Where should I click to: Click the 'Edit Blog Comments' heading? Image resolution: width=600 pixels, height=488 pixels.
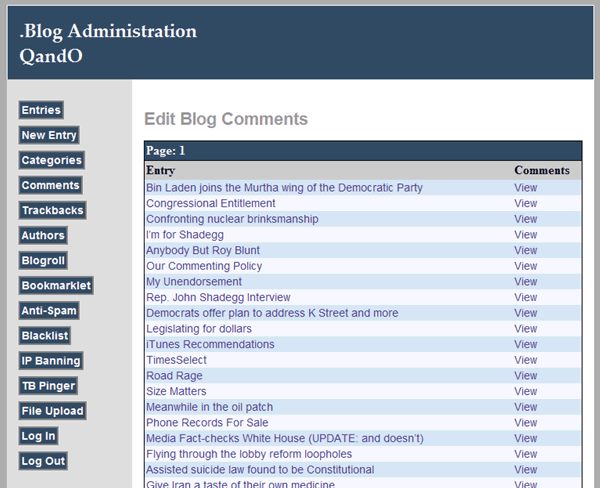pyautogui.click(x=226, y=119)
